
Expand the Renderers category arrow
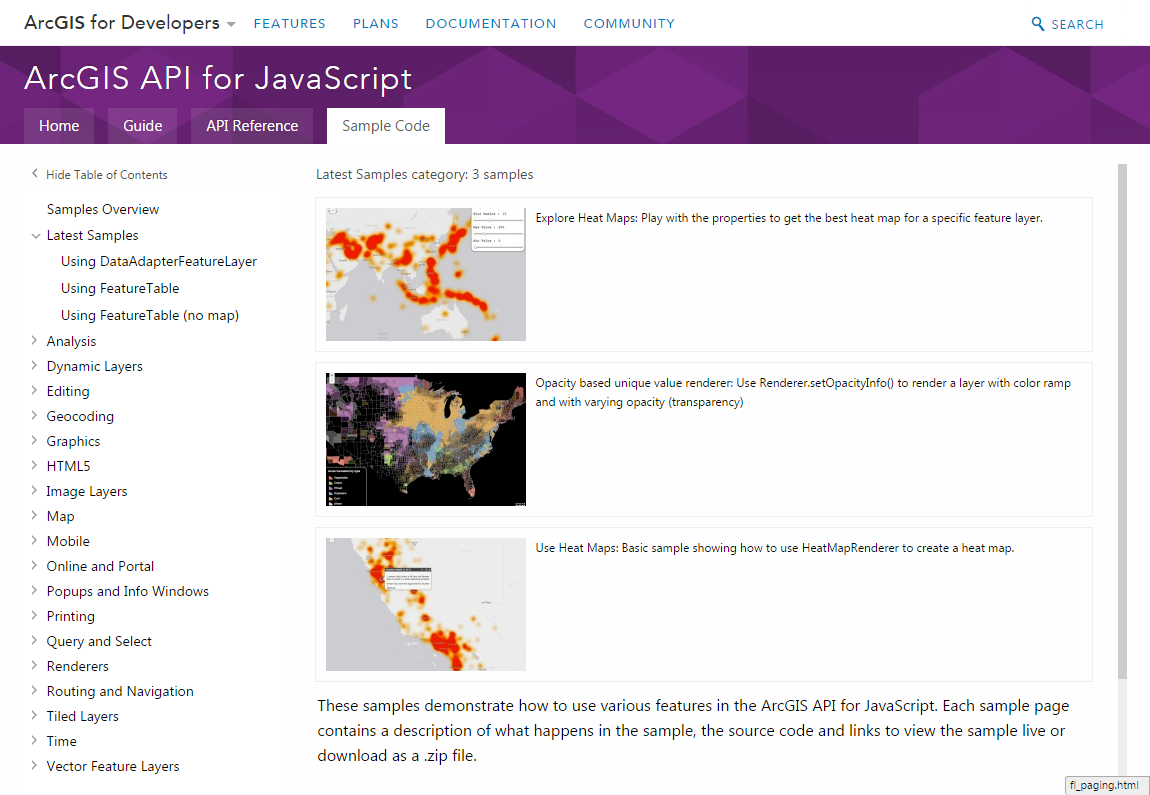34,664
